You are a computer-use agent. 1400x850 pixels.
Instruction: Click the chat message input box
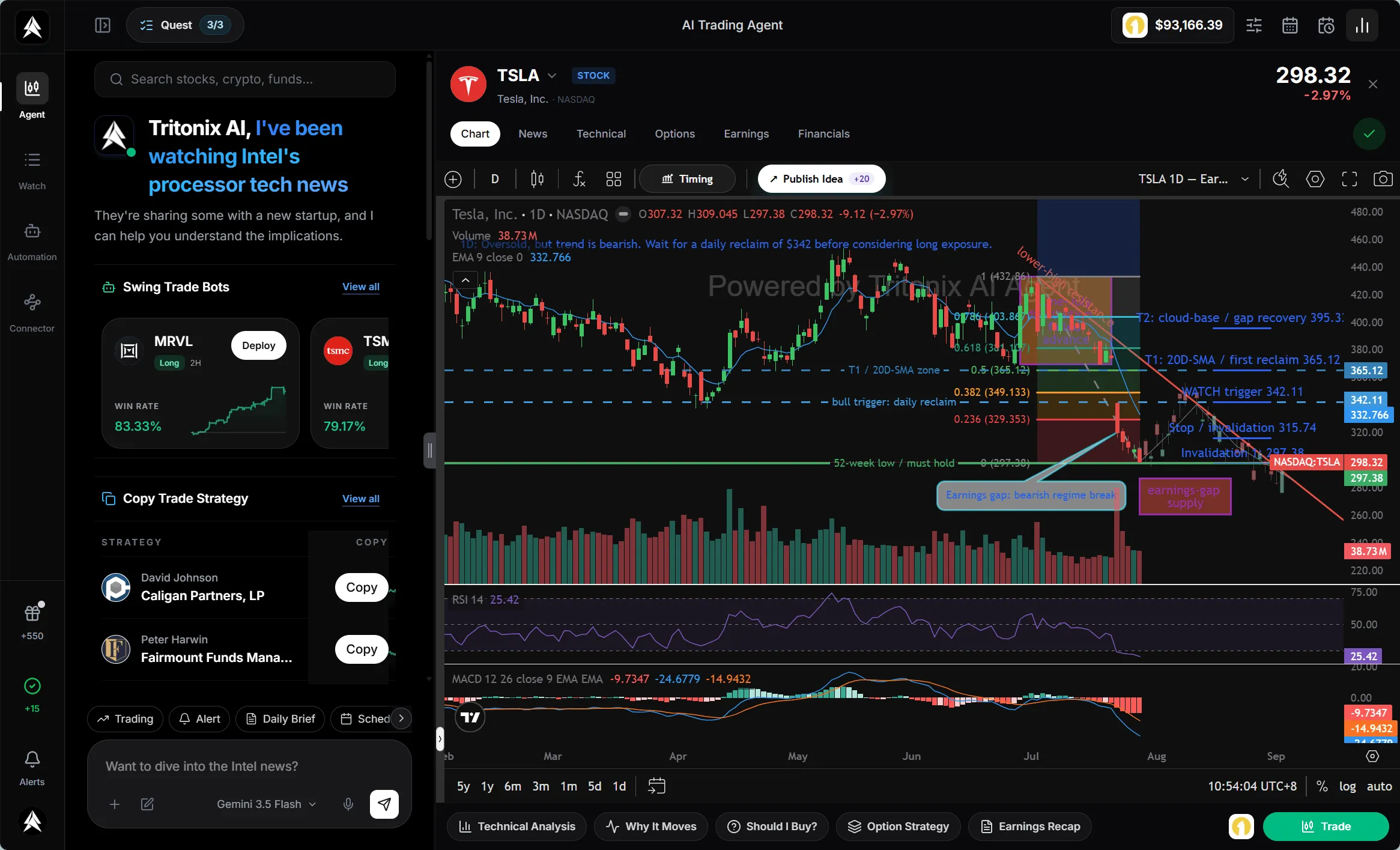[249, 767]
